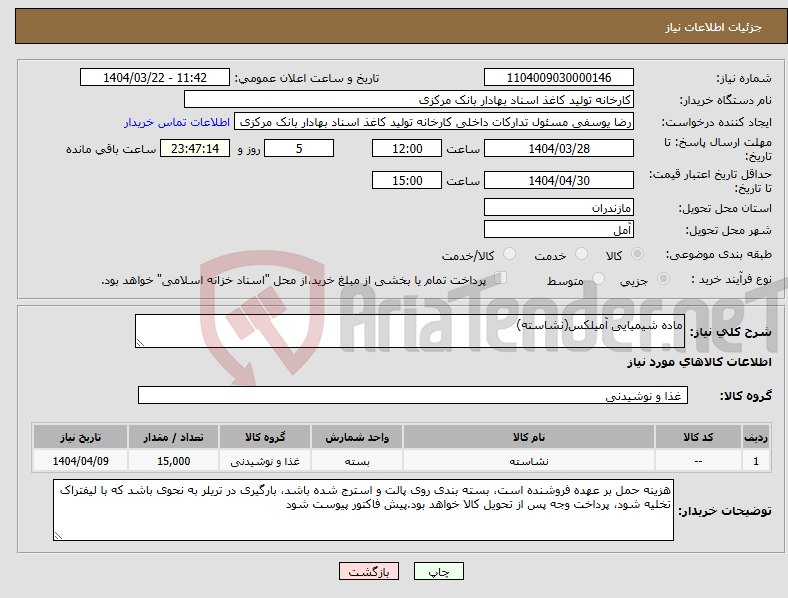The image size is (788, 598).
Task: Click the resize grip of شرح کلی نیاز box
Action: coord(140,343)
